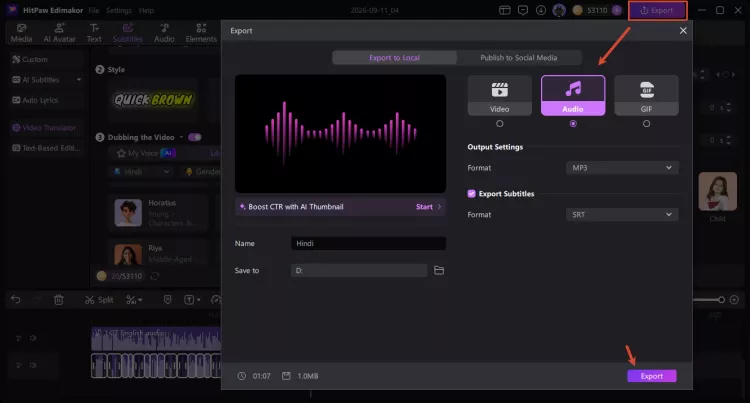Click the marker shield icon
This screenshot has height=403, width=750.
tap(167, 300)
